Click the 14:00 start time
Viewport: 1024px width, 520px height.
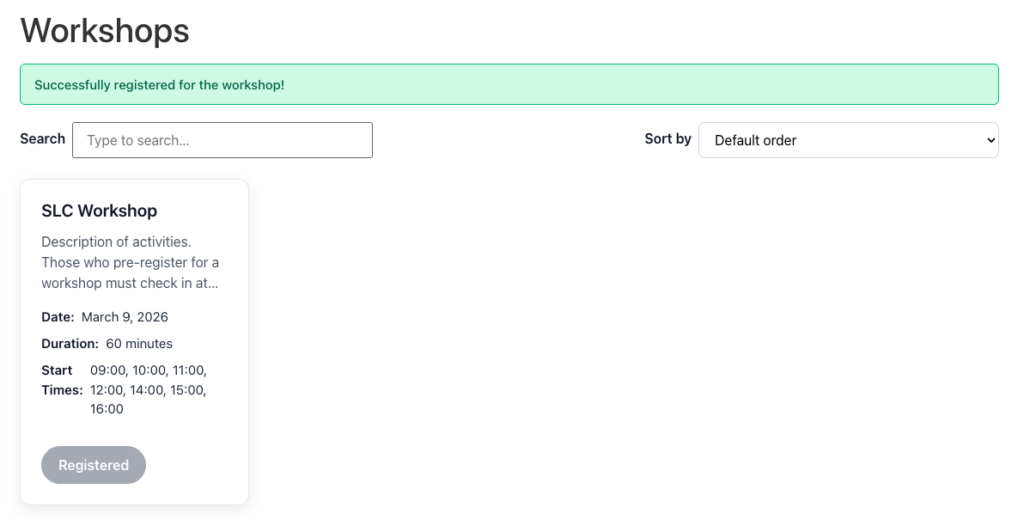click(149, 390)
